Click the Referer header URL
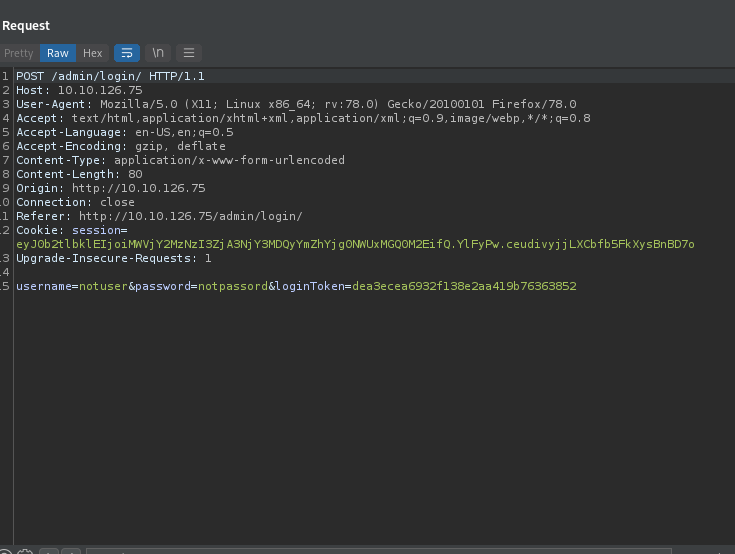This screenshot has width=735, height=554. pos(190,216)
